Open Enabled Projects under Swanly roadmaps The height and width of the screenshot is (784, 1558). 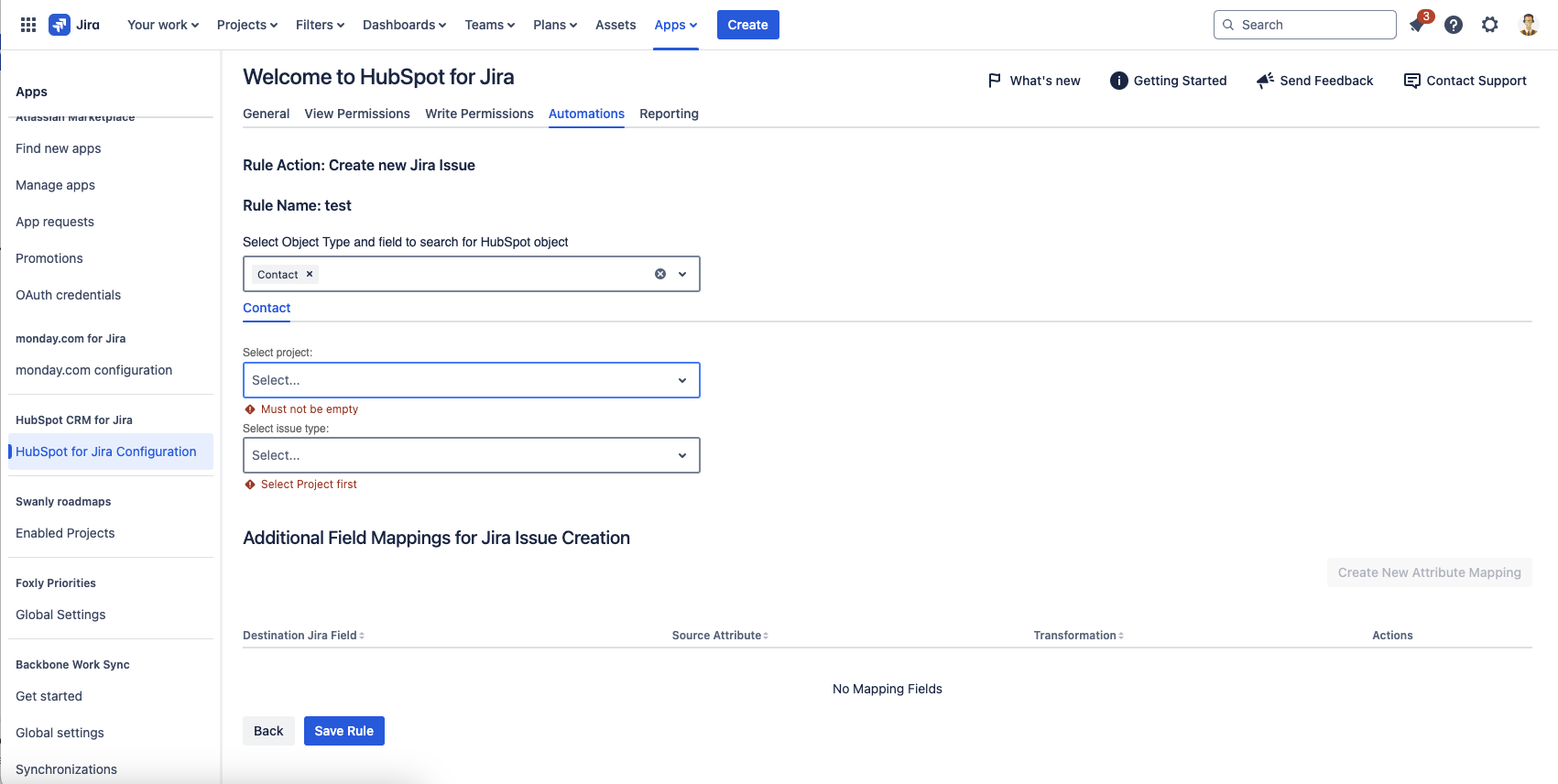point(65,533)
